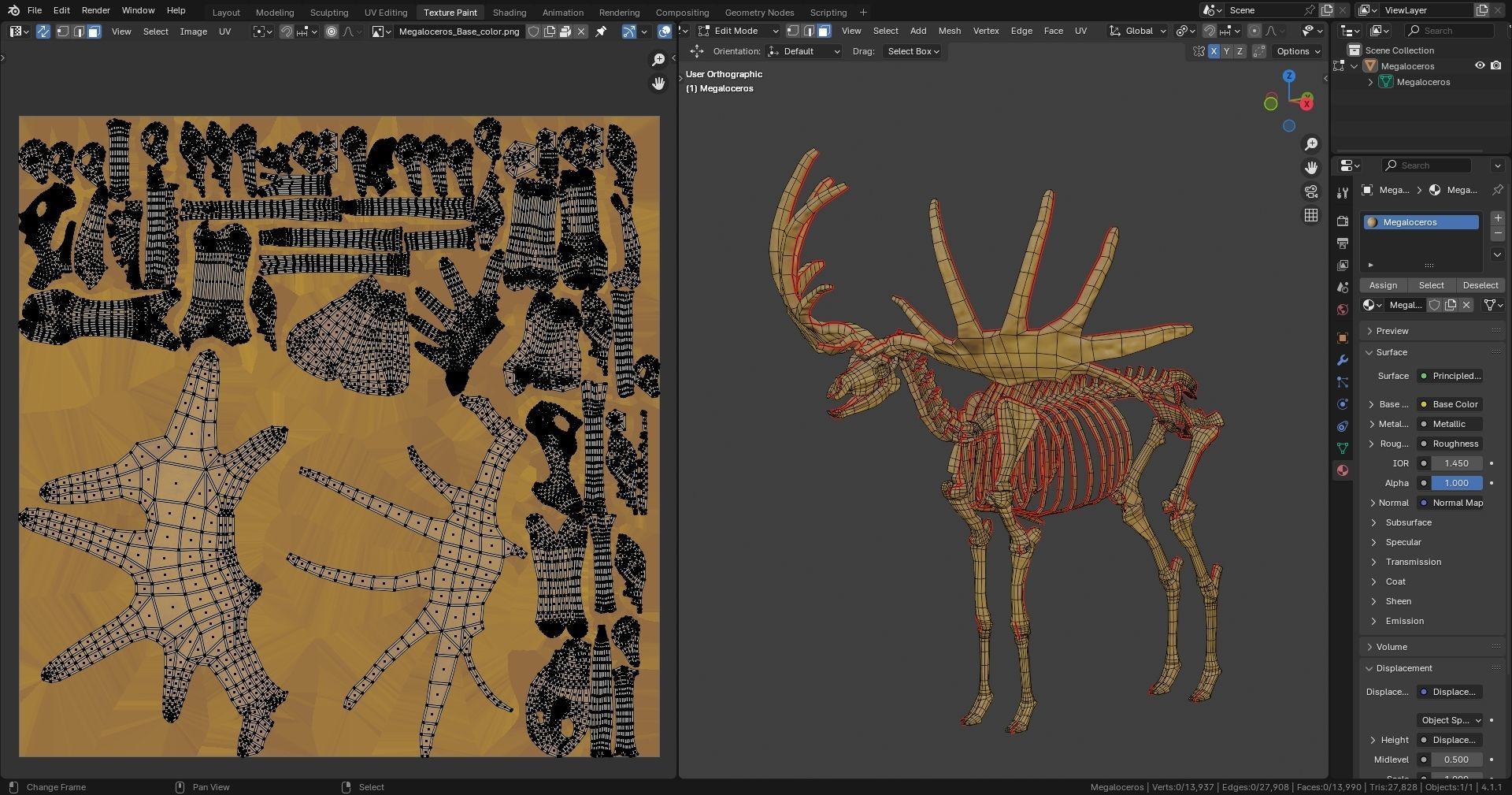Open the Modifiers wrench tab
Viewport: 1512px width, 795px height.
pyautogui.click(x=1343, y=360)
